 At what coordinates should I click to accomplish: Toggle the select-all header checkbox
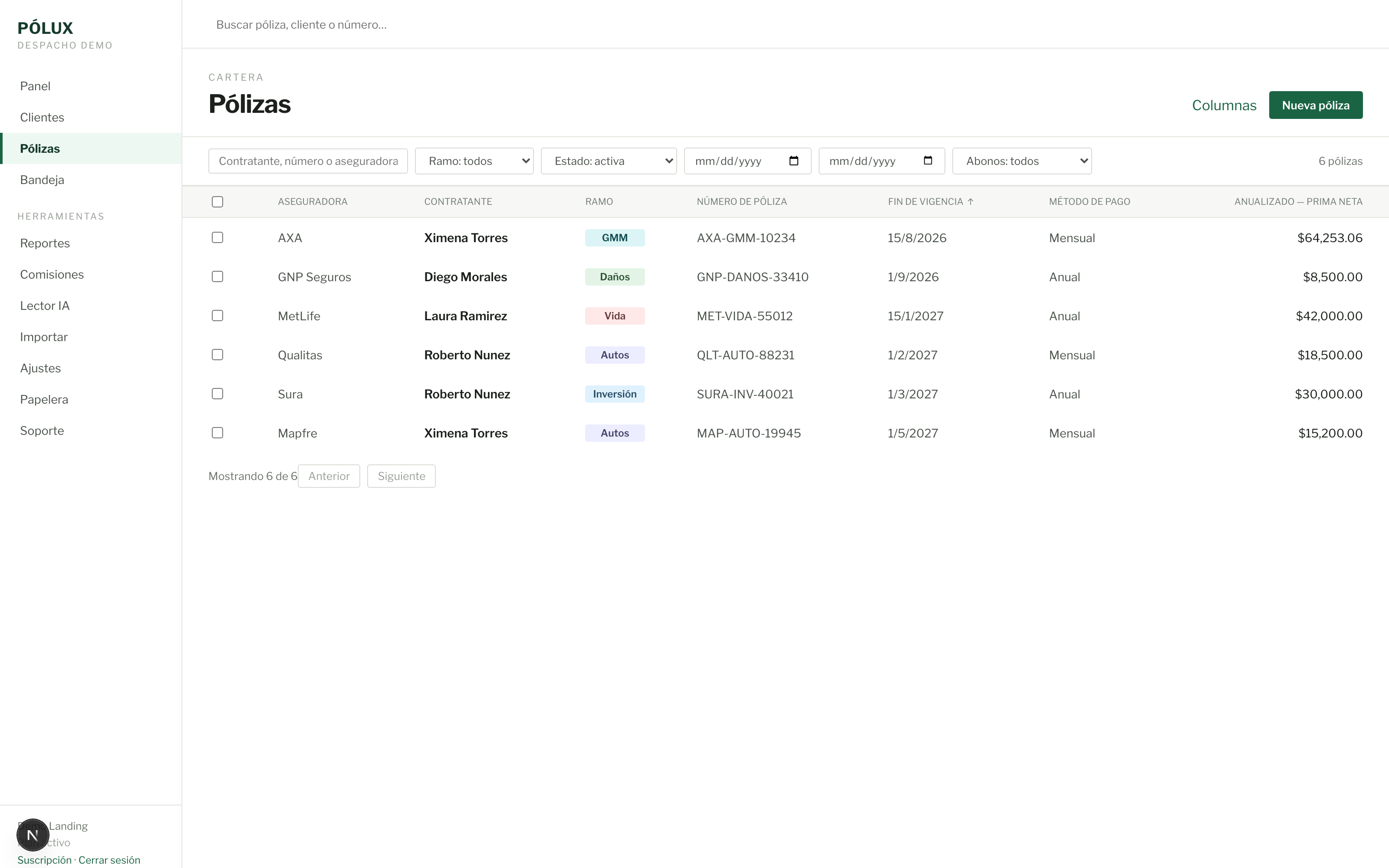(217, 201)
